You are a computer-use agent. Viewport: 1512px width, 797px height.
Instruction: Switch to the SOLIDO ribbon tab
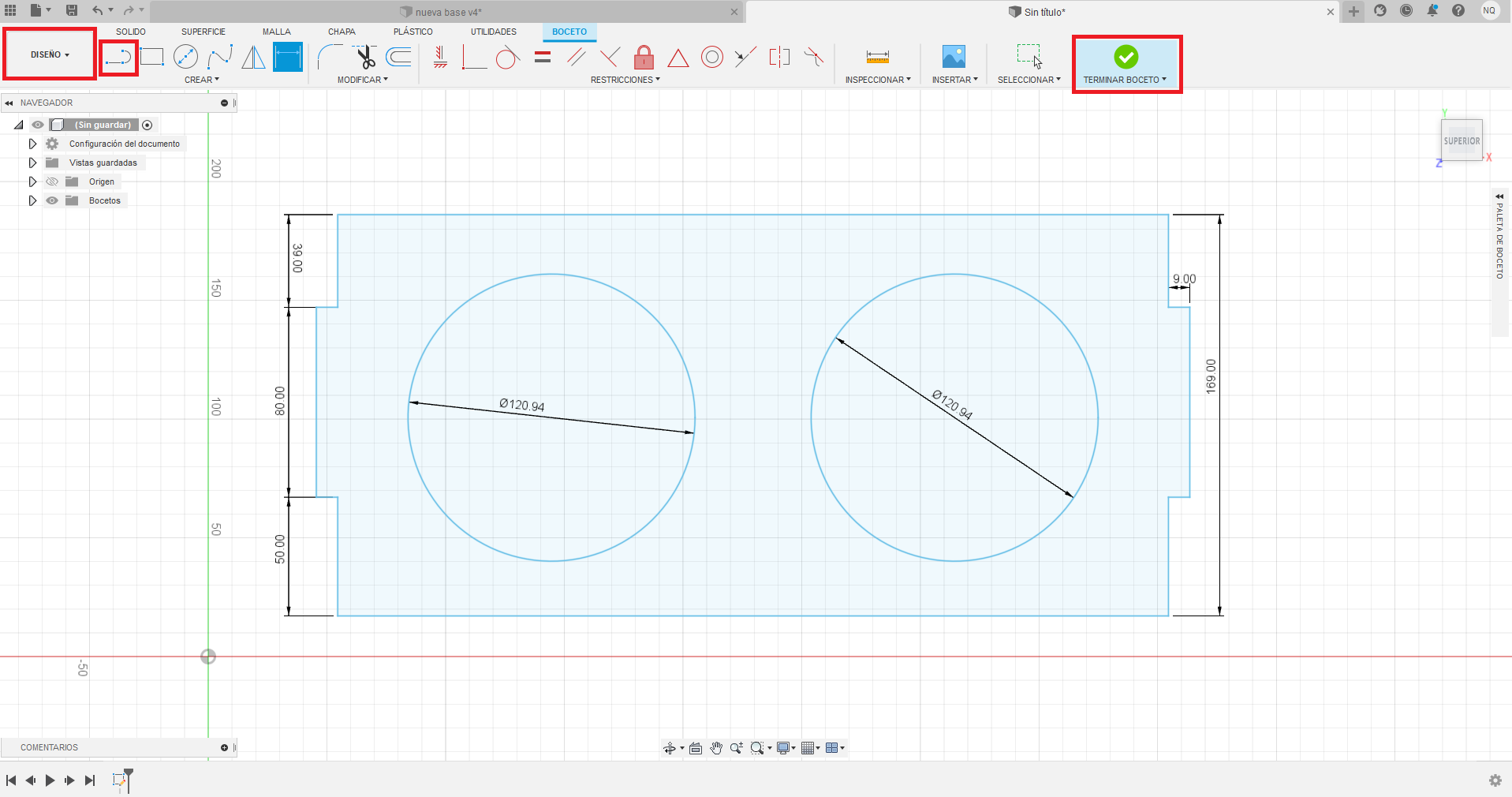[x=131, y=32]
